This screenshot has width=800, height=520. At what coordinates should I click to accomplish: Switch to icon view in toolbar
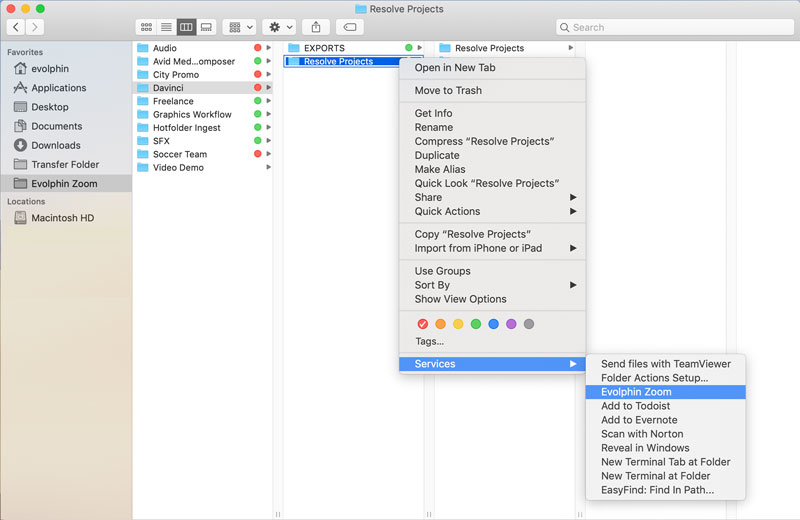coord(146,27)
